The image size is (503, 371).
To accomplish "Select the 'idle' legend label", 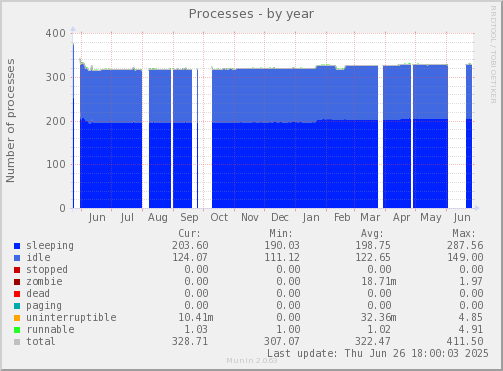I will point(38,257).
